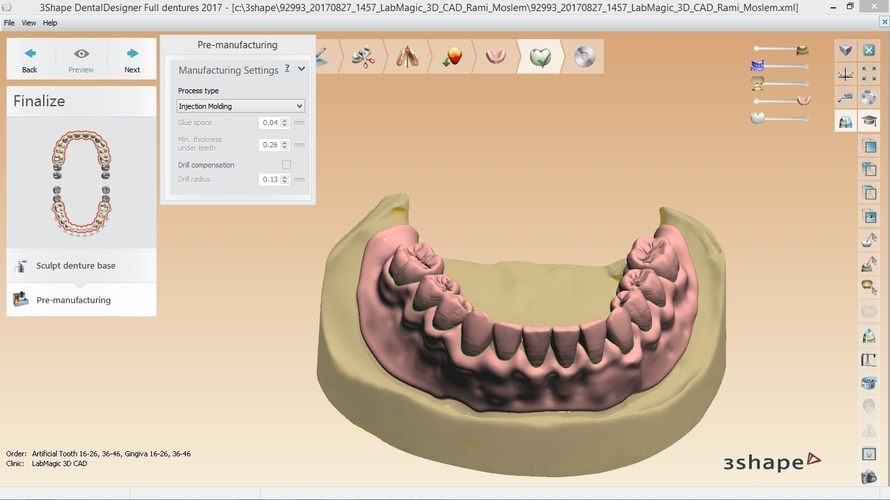Adjust the antagonist model transparency slider

click(780, 83)
